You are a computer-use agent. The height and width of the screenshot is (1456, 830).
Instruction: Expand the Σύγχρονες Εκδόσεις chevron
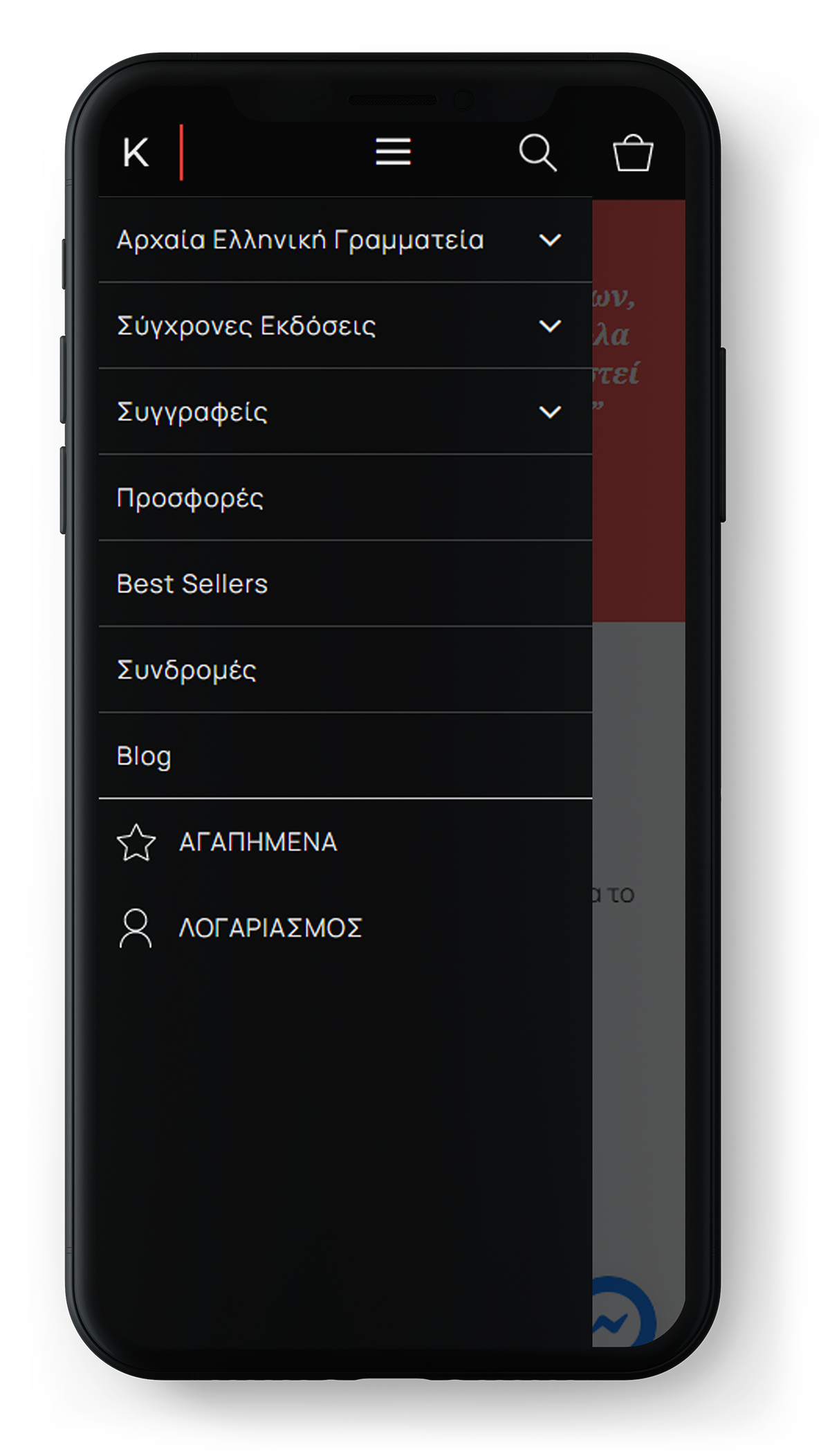click(x=550, y=326)
